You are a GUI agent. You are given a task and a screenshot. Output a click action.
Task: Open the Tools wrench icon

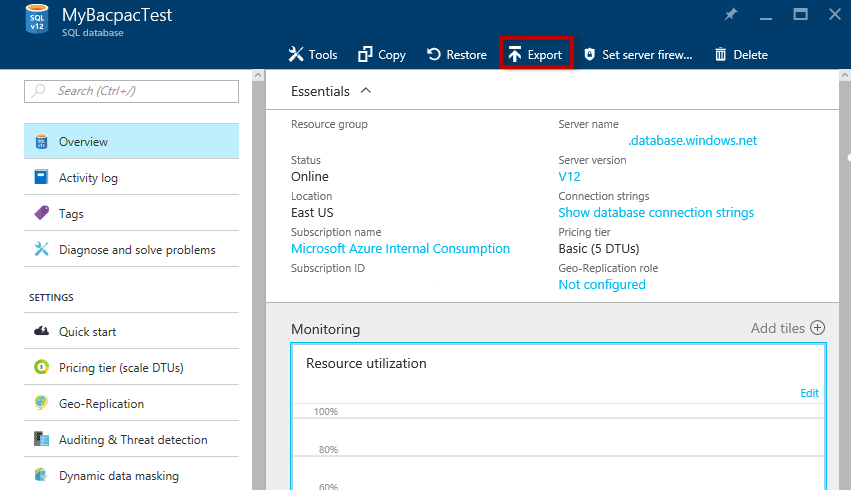coord(296,54)
